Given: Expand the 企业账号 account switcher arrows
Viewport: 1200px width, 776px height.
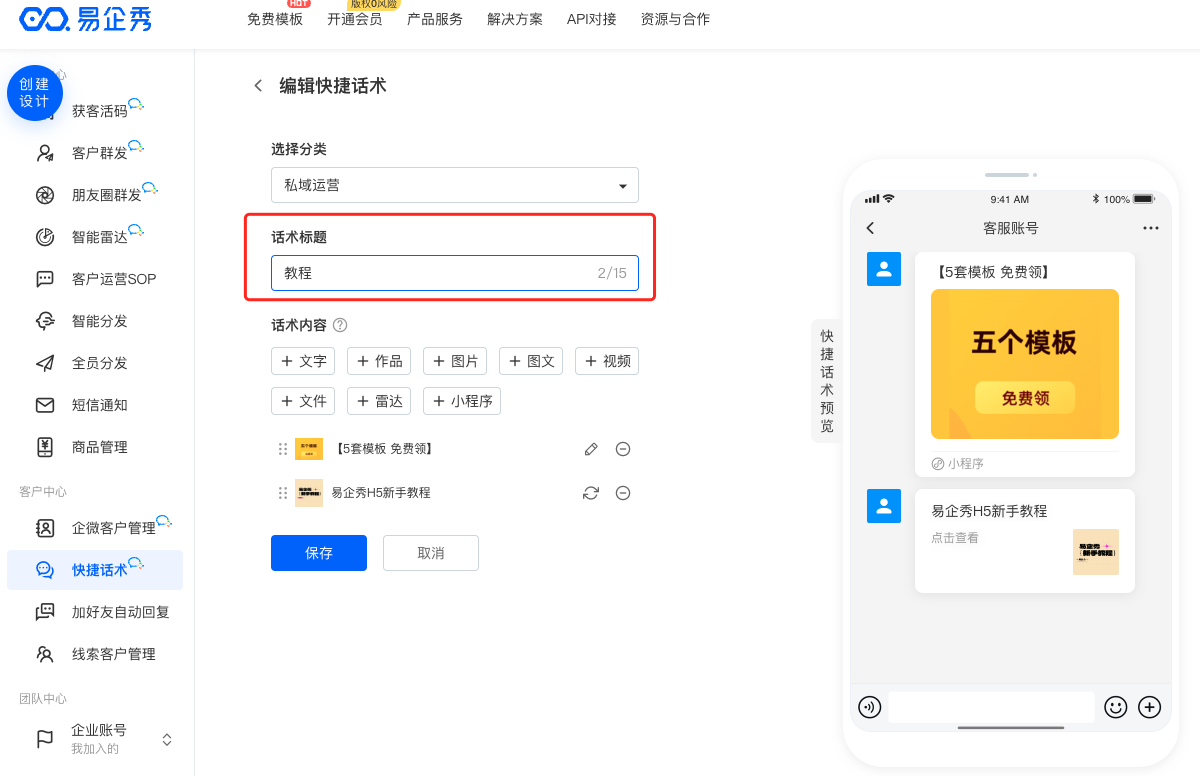Looking at the screenshot, I should click(167, 739).
